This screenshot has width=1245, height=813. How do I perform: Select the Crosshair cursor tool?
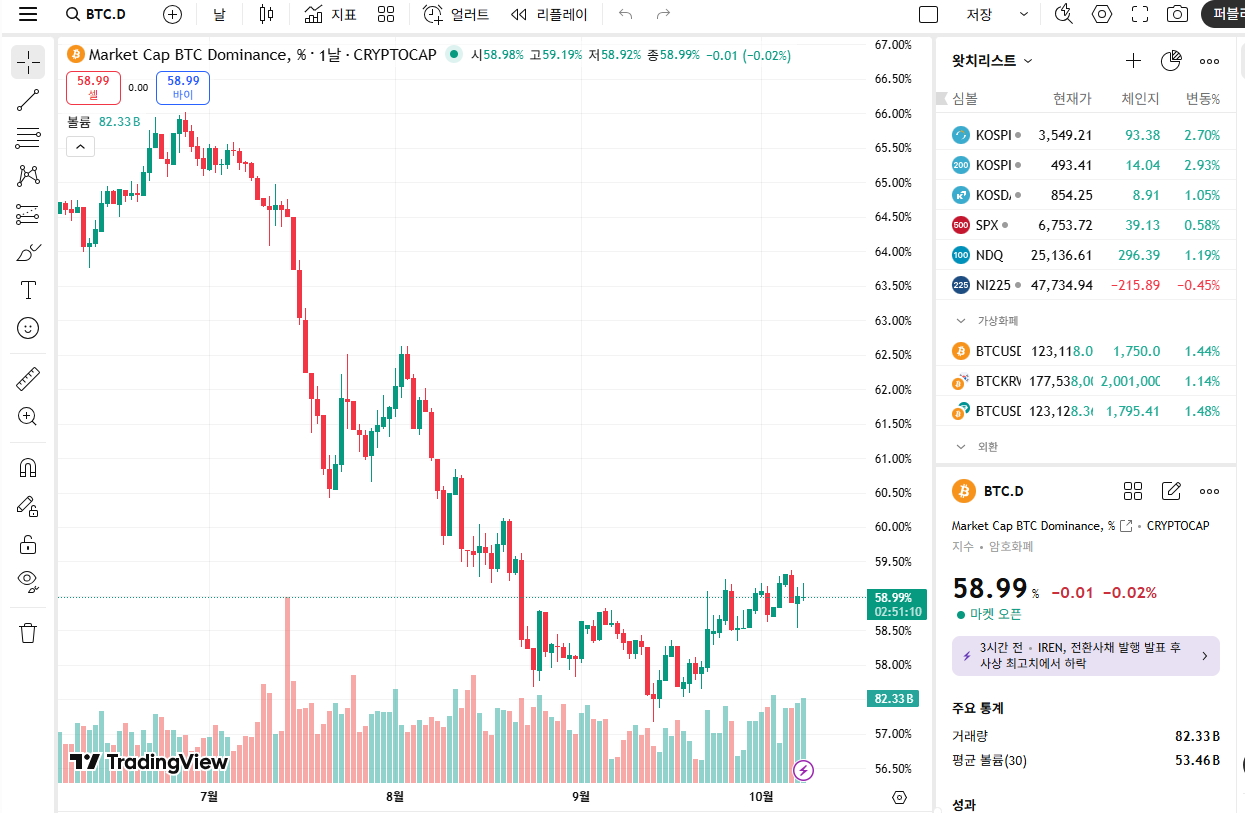28,61
